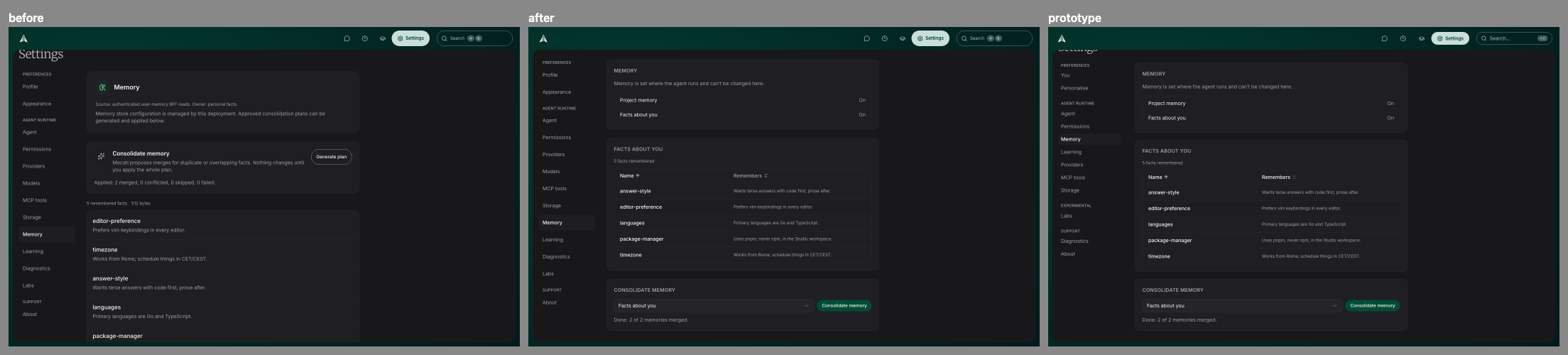Open Agent in after panel sidebar
Image resolution: width=1568 pixels, height=355 pixels.
pos(567,121)
